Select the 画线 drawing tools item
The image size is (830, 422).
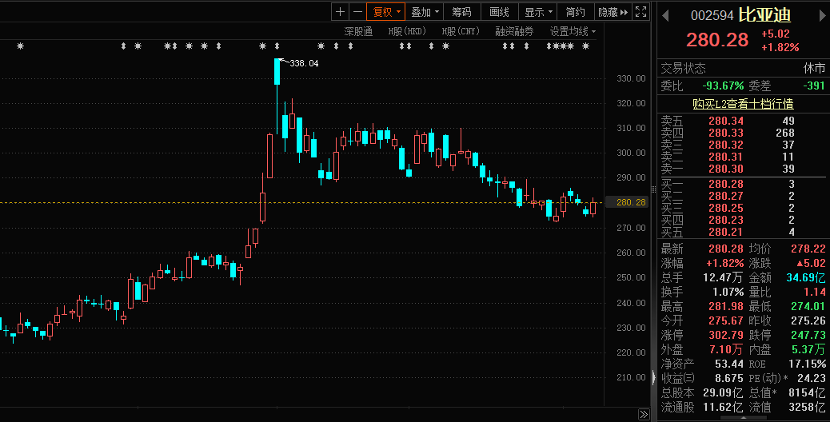coord(499,12)
